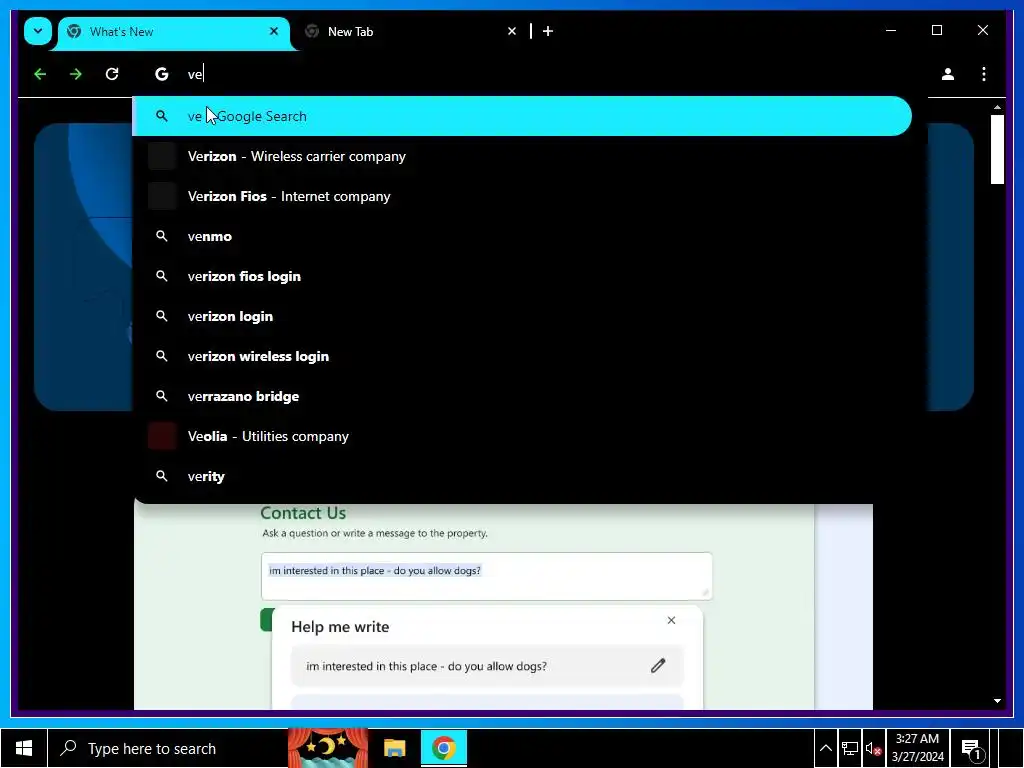Open File Explorer from the taskbar
1024x768 pixels.
394,748
